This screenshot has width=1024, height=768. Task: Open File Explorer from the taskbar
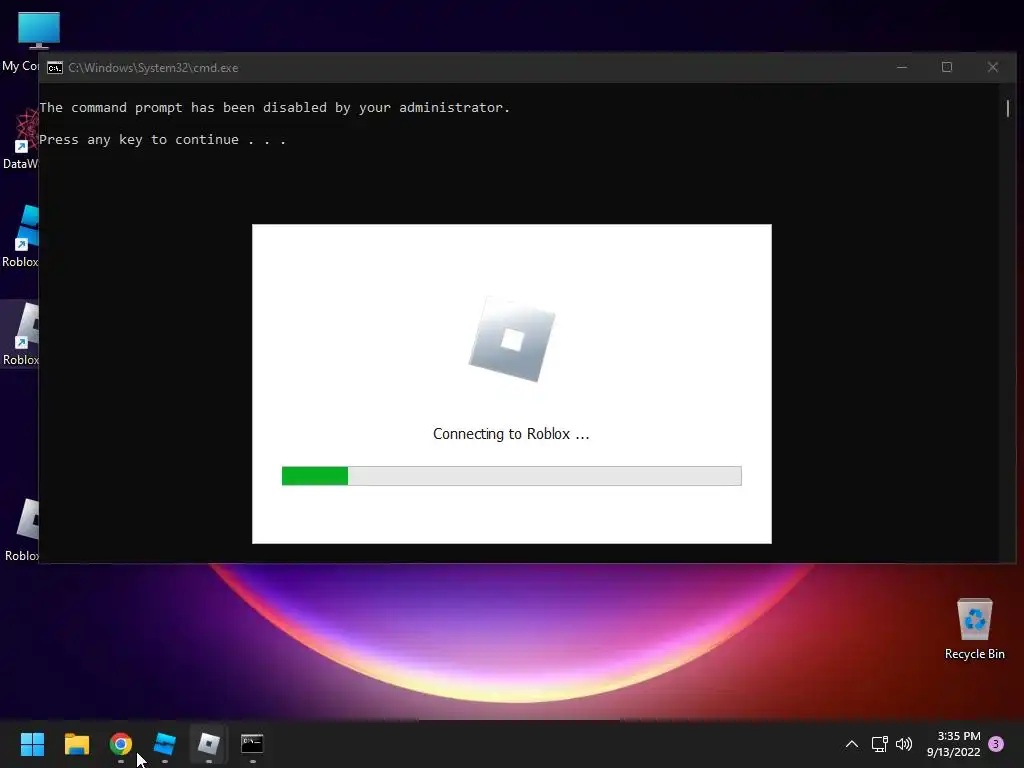[76, 744]
